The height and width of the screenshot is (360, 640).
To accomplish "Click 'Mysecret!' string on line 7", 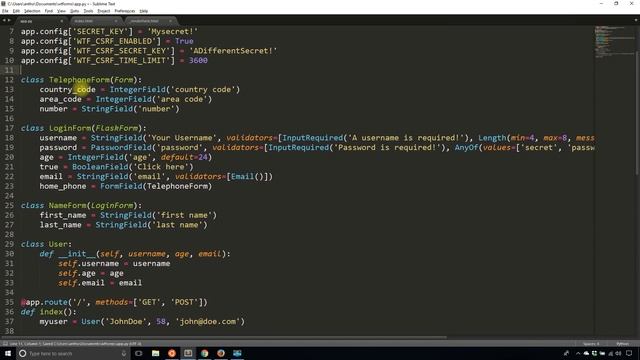I will [x=173, y=31].
